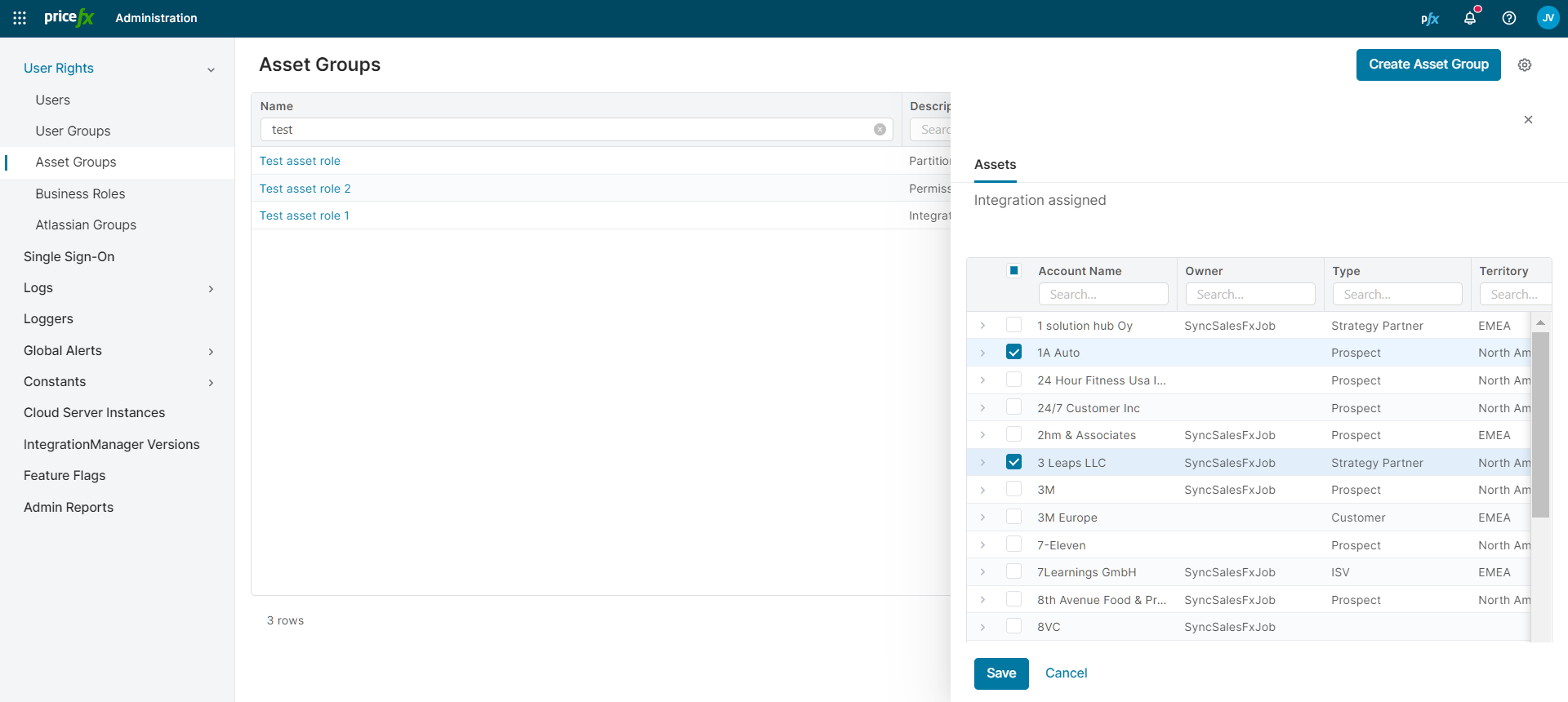Open the app launcher grid icon
1568x702 pixels.
pos(20,18)
